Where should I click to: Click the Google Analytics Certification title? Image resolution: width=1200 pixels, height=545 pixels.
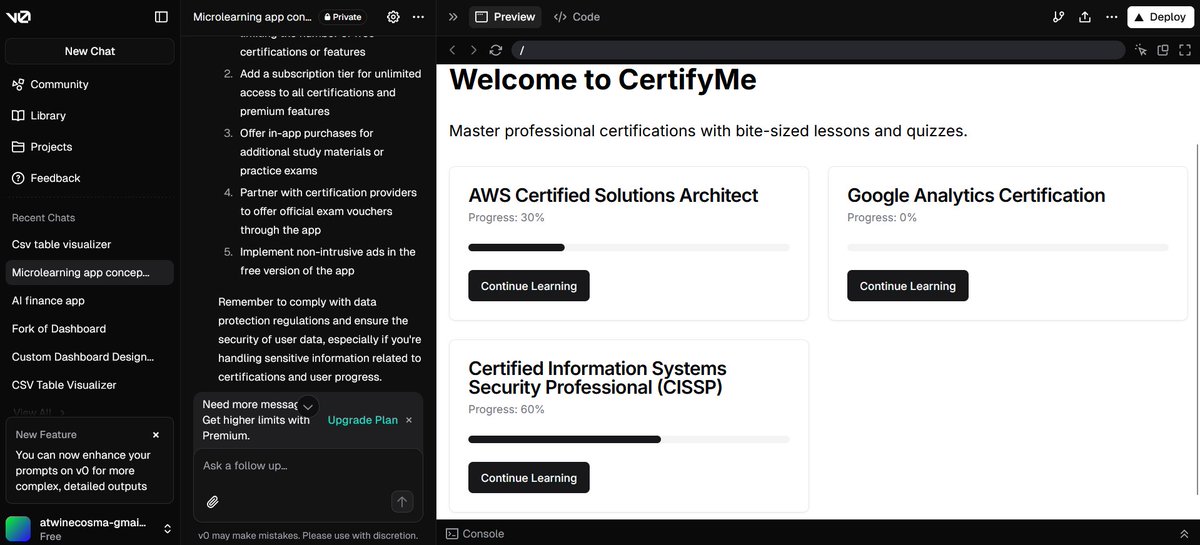point(976,196)
